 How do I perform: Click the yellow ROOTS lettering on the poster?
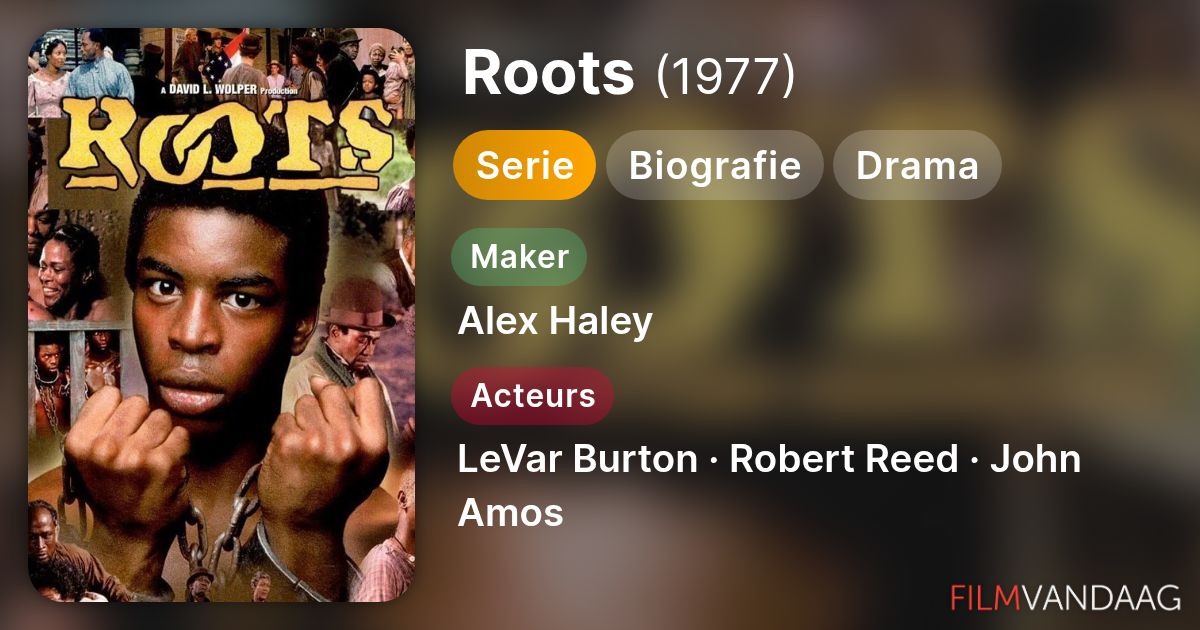[223, 143]
